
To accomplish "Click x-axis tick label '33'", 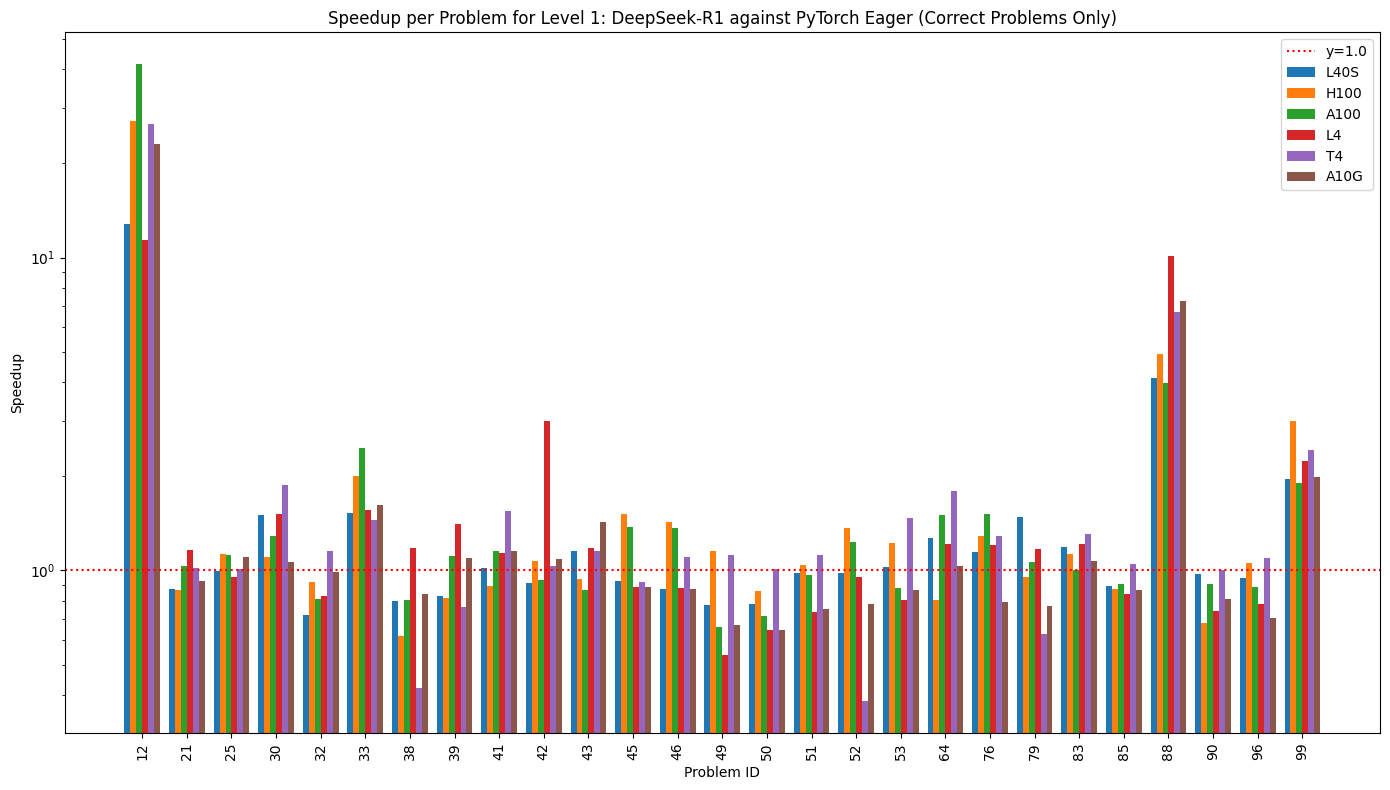I will (x=365, y=751).
